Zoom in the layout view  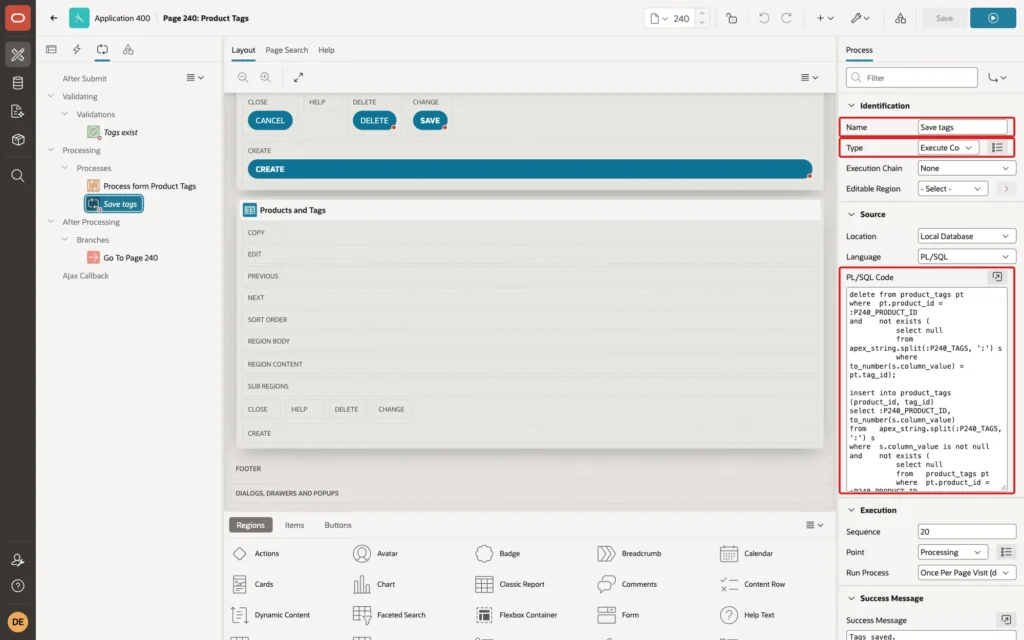265,77
